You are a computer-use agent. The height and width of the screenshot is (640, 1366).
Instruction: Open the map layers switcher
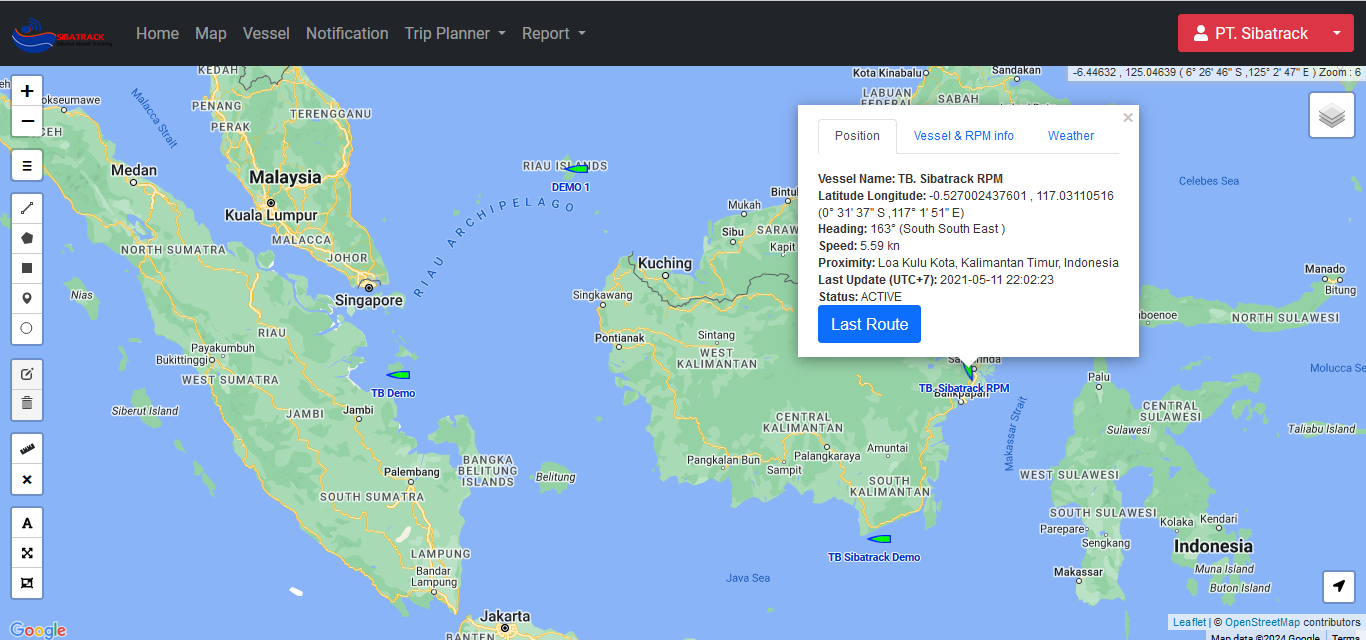tap(1331, 116)
